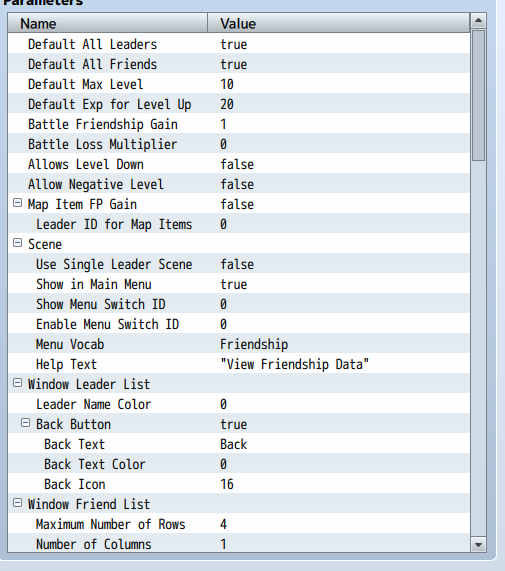Click true value of Show in Main Menu

pos(234,284)
